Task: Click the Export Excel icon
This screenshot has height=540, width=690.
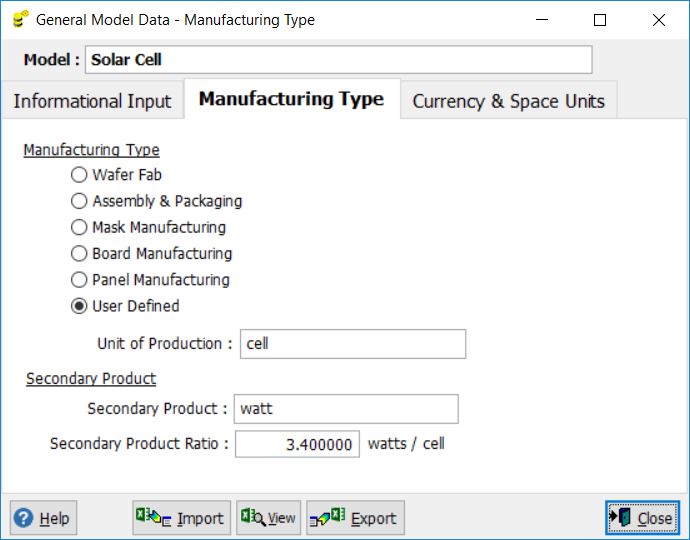Action: coord(327,517)
